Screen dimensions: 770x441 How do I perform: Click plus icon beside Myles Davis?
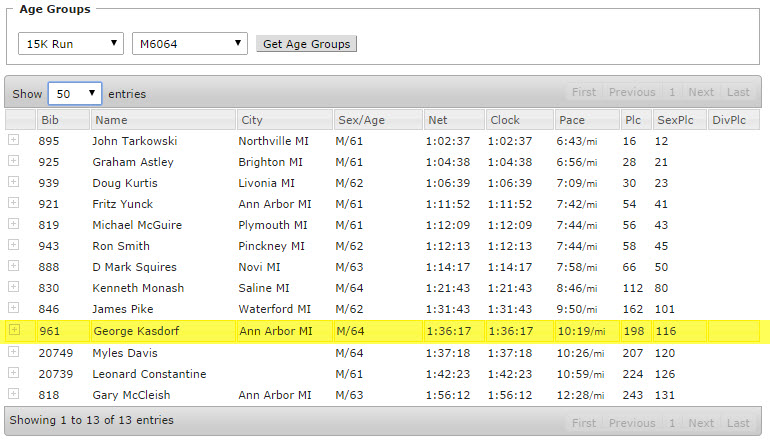point(14,352)
